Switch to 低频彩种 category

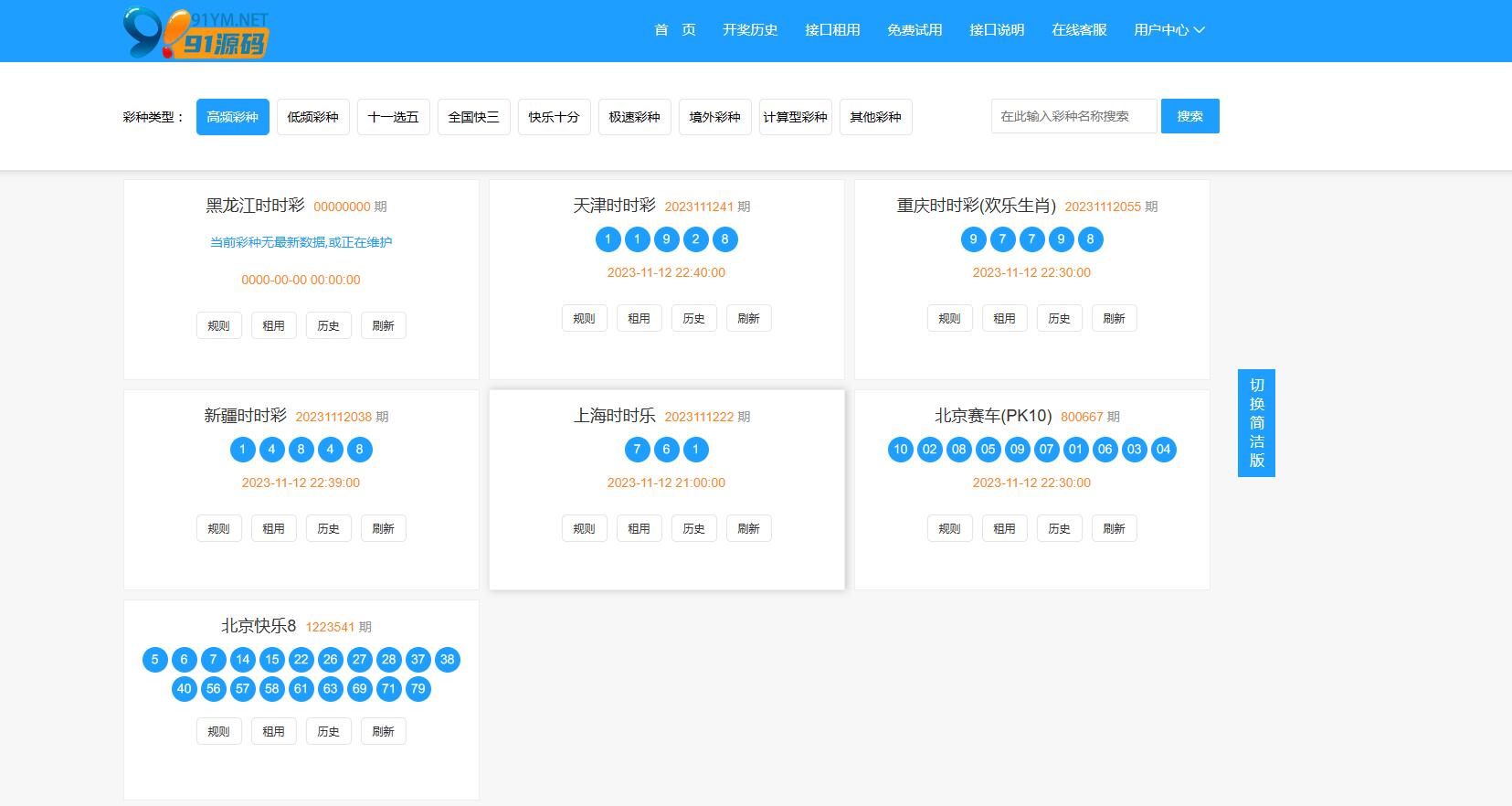pyautogui.click(x=313, y=117)
